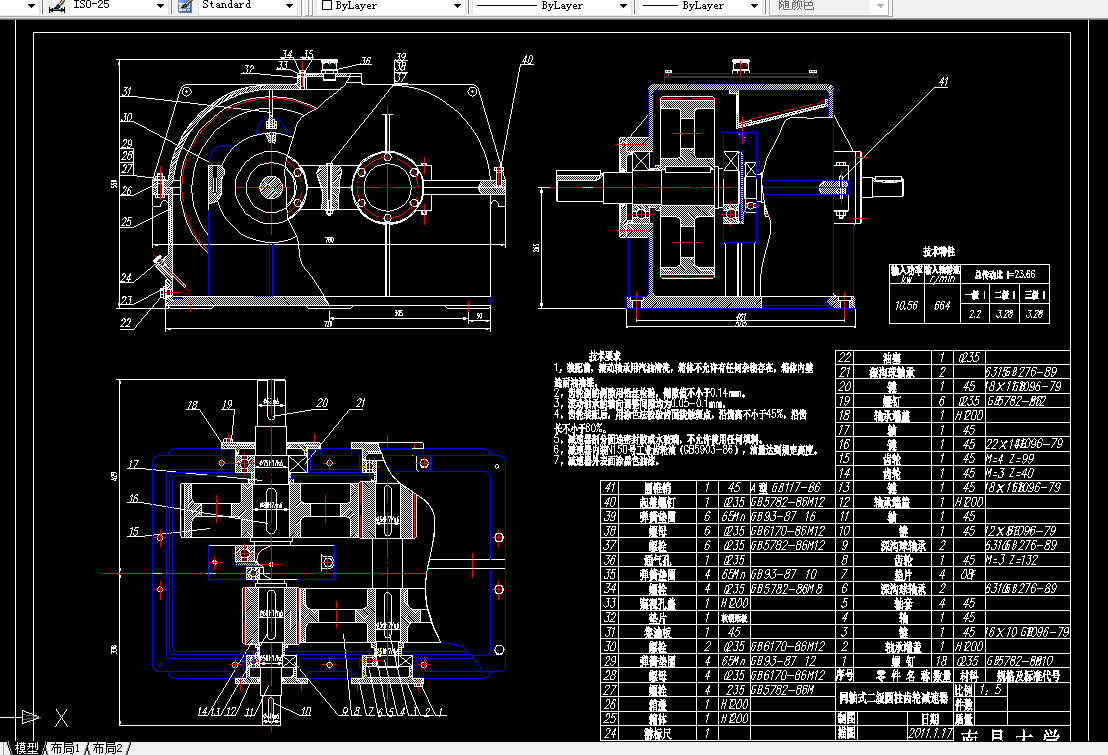Select gear spec M=3 Z=40 in row 14
The image size is (1108, 755).
1010,473
